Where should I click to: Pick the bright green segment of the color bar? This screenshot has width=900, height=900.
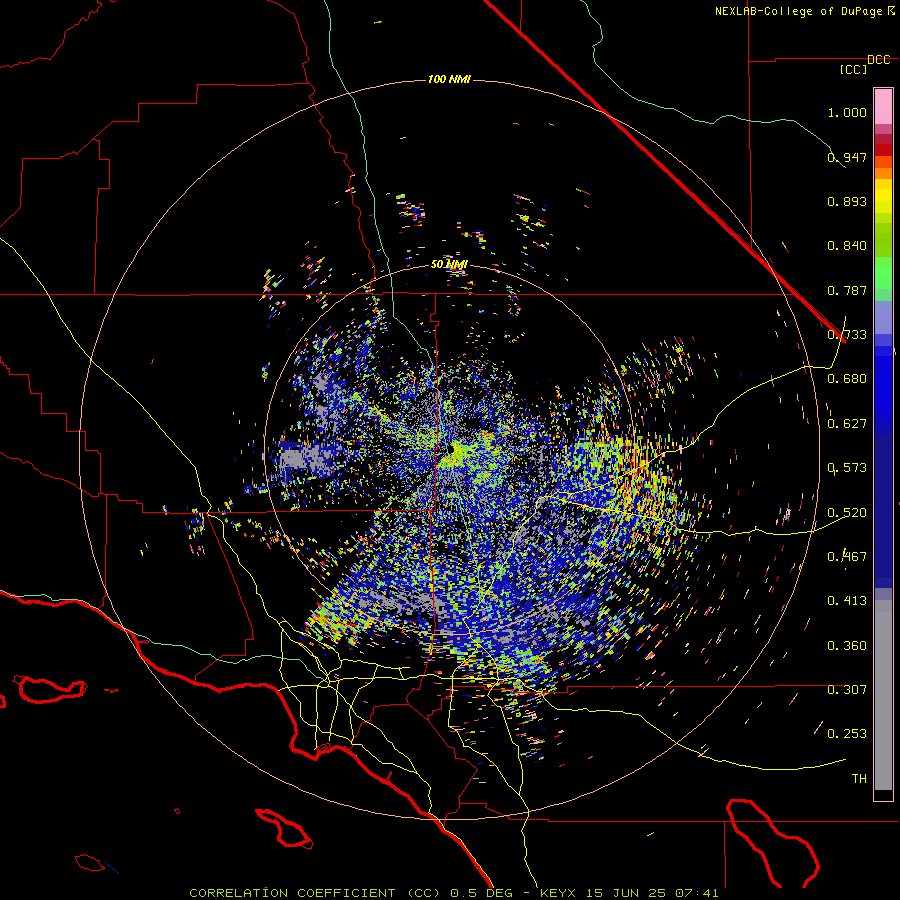click(883, 273)
